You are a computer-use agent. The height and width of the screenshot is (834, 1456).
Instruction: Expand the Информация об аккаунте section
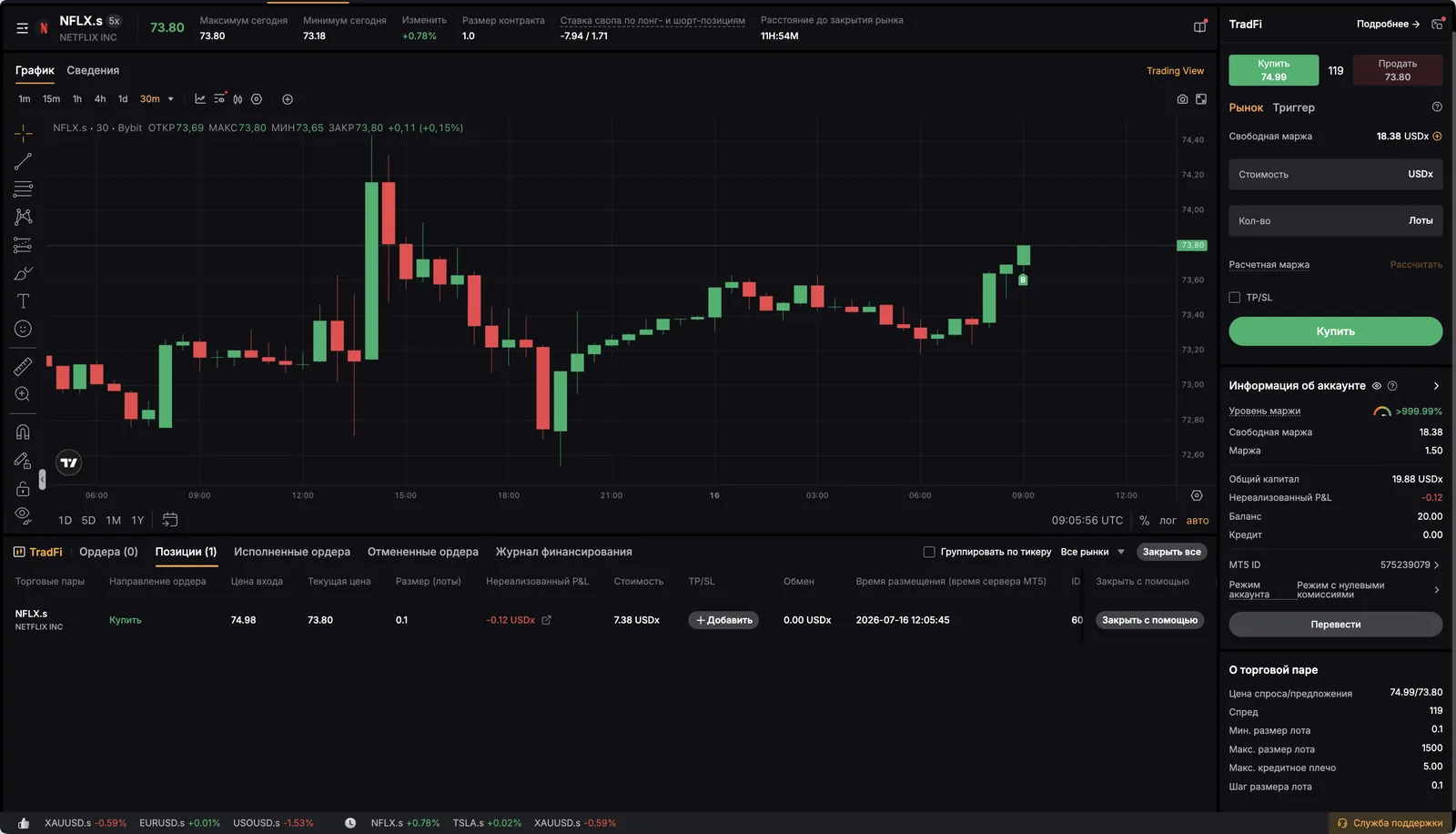point(1436,386)
